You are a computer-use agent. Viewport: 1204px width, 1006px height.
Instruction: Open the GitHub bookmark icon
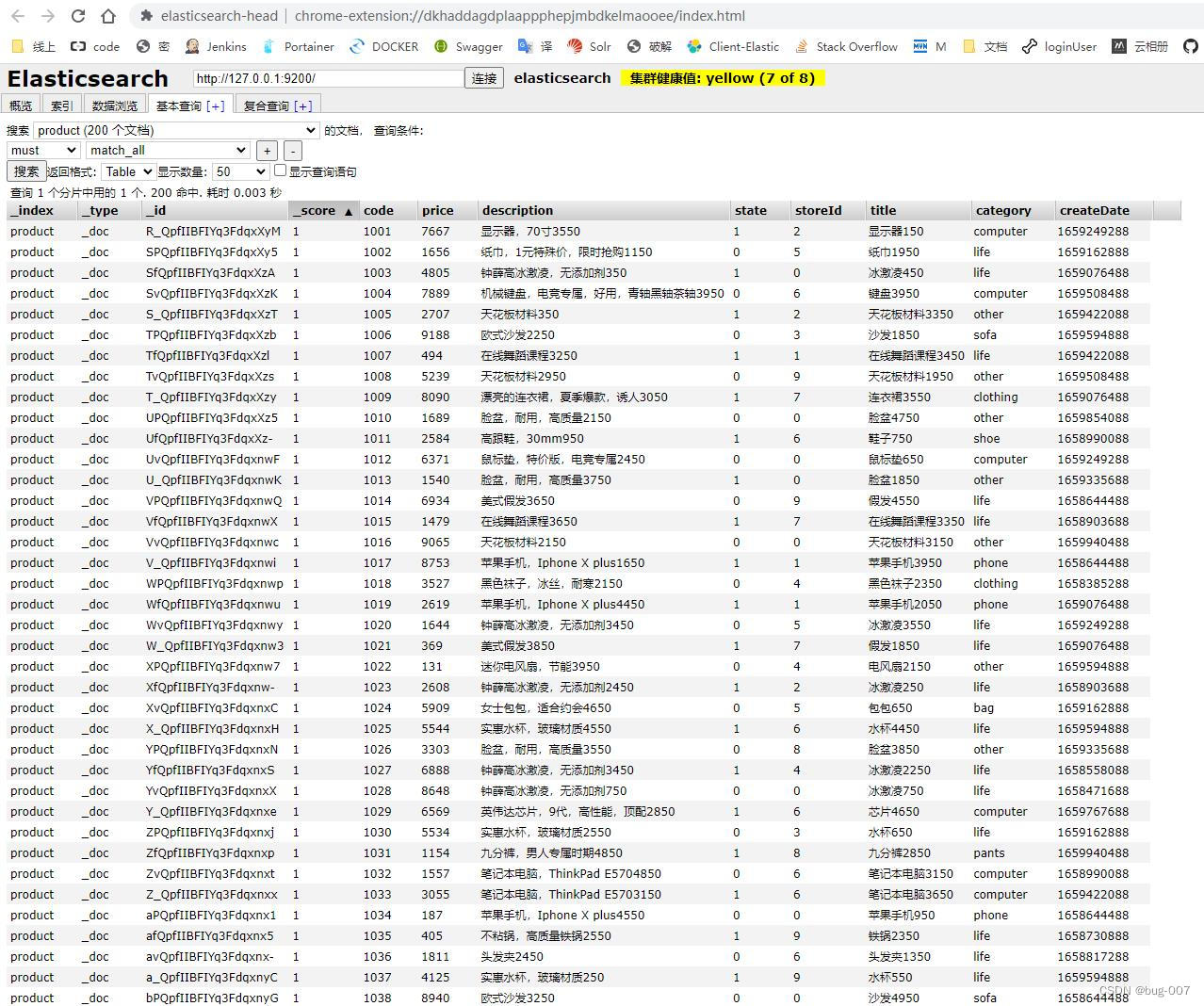(1191, 46)
